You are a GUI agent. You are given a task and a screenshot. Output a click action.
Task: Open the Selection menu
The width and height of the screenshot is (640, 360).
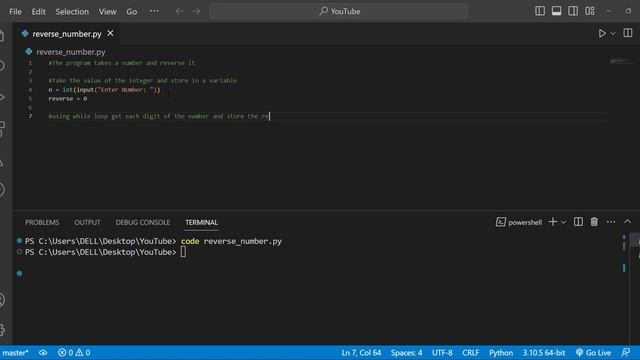pos(72,11)
